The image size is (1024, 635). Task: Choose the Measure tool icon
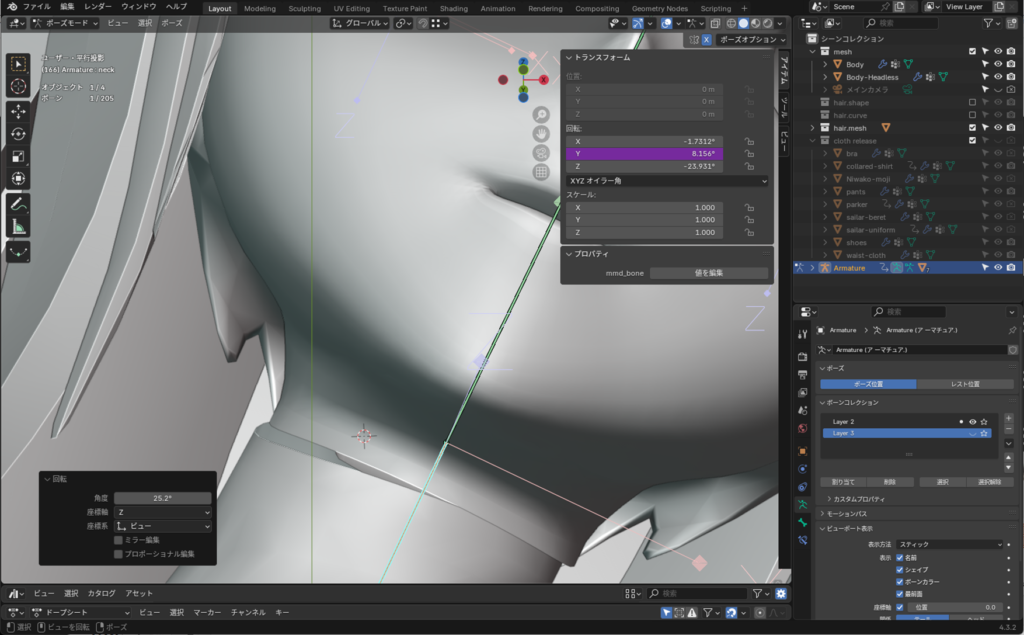19,227
